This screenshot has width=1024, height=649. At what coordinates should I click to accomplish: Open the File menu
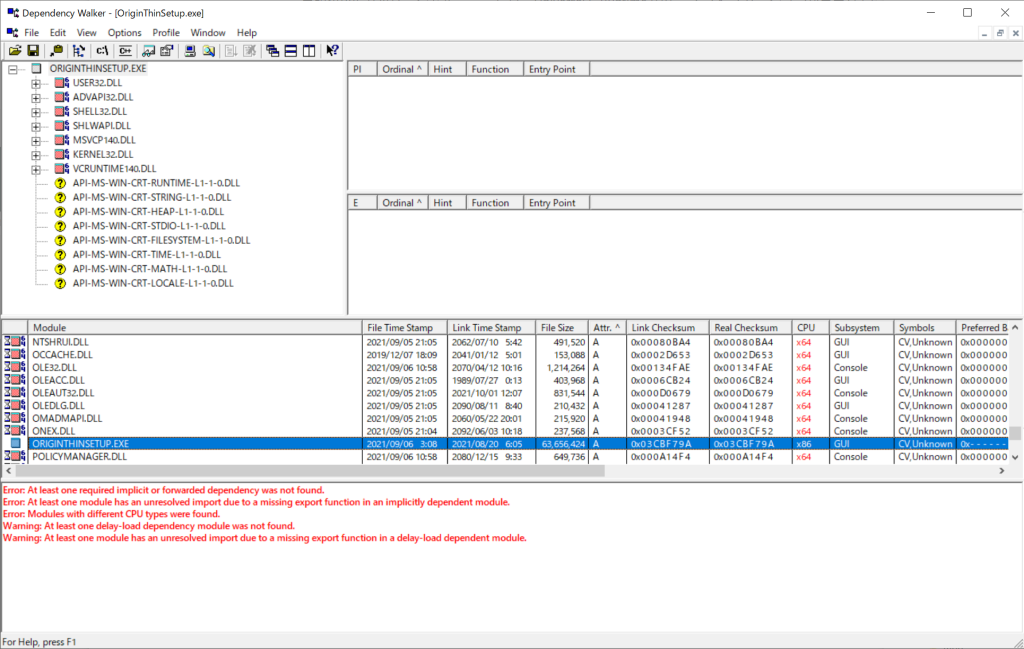(x=31, y=33)
